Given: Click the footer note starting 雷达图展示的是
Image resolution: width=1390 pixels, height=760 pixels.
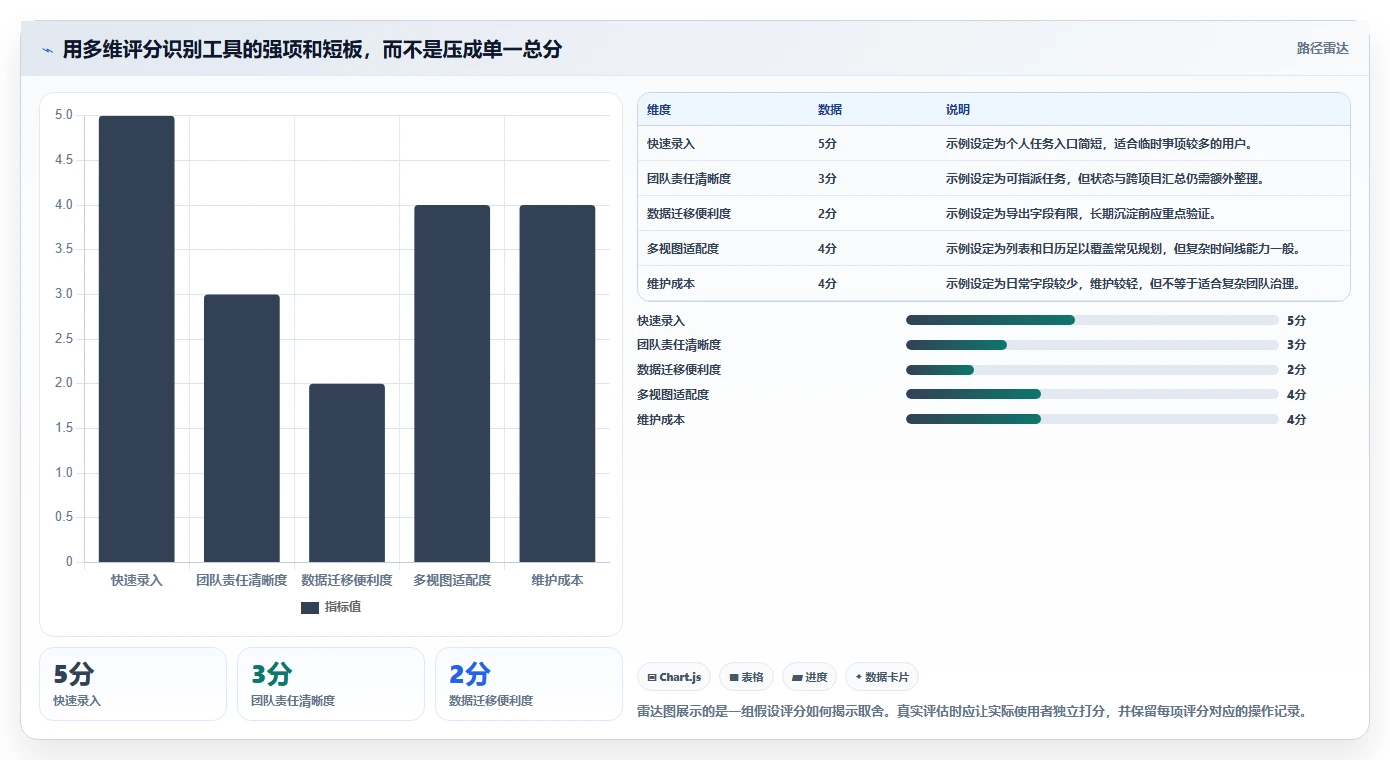Looking at the screenshot, I should coord(972,712).
